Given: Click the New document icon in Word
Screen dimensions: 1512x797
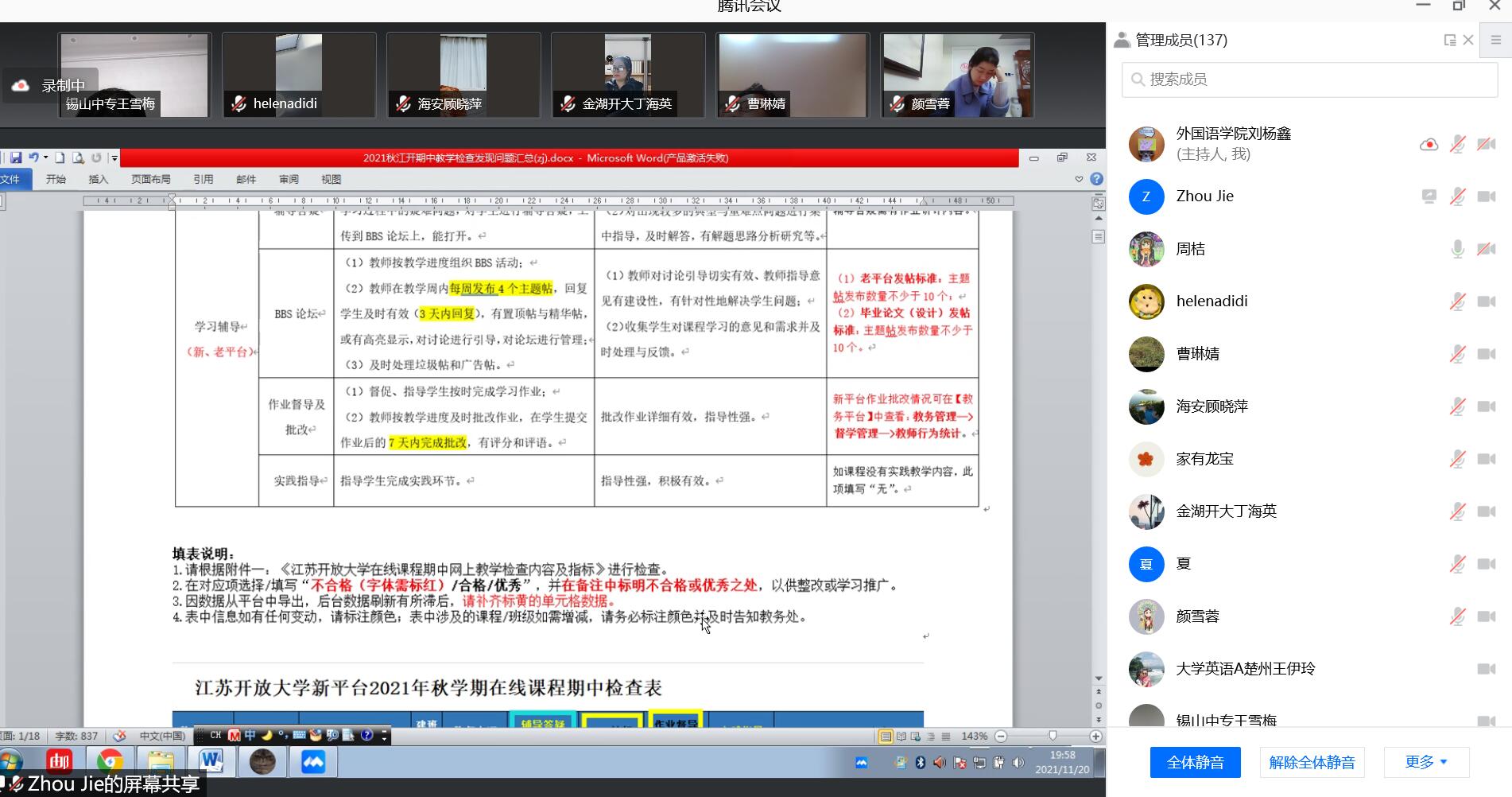Looking at the screenshot, I should coord(60,157).
